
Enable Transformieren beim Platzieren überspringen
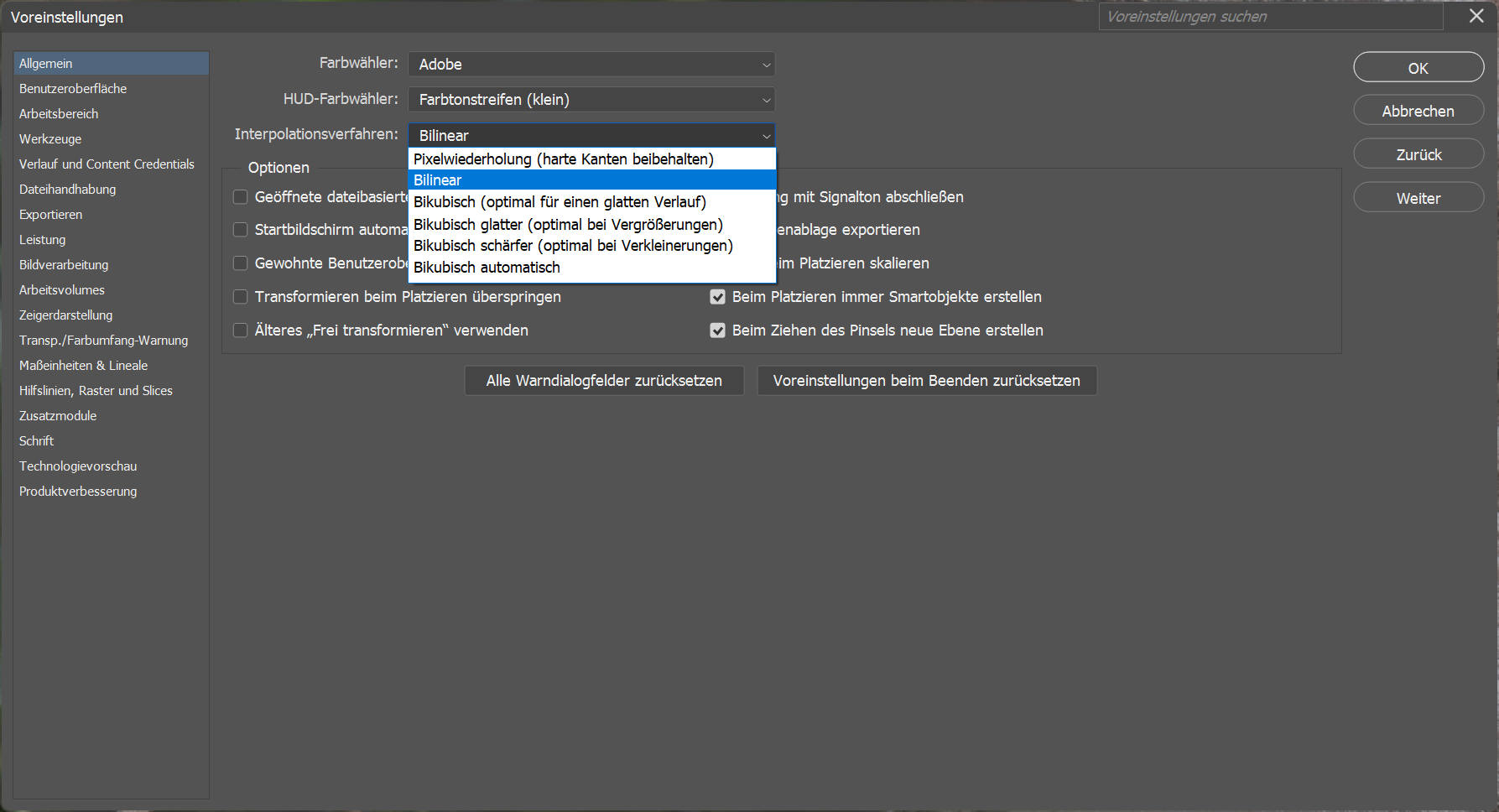click(x=241, y=297)
